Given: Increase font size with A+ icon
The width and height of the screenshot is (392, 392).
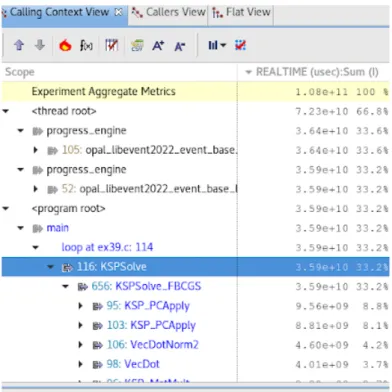Looking at the screenshot, I should point(158,45).
